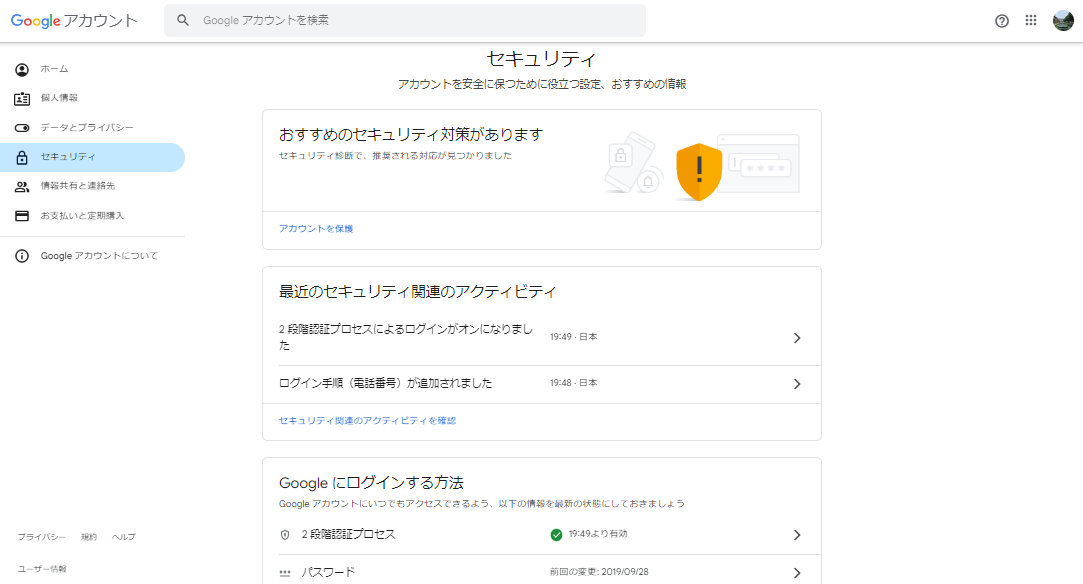This screenshot has height=584, width=1083.
Task: Expand chevron for 19:49 activity row
Action: tap(797, 338)
